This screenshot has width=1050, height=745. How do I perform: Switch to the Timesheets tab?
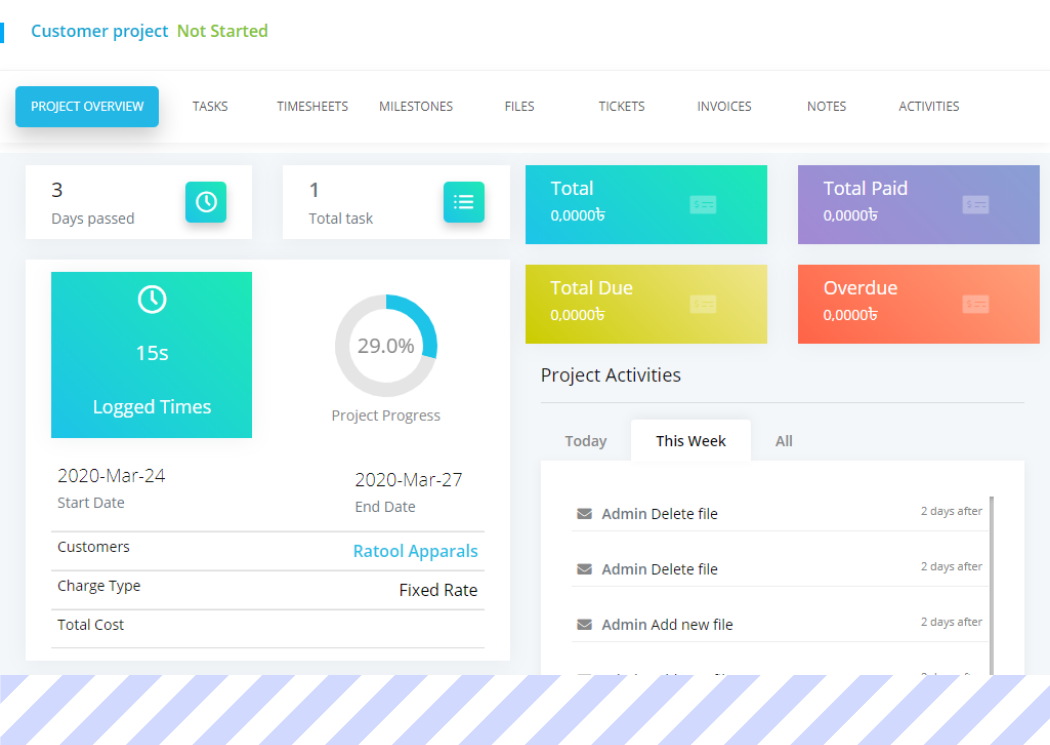(x=312, y=106)
